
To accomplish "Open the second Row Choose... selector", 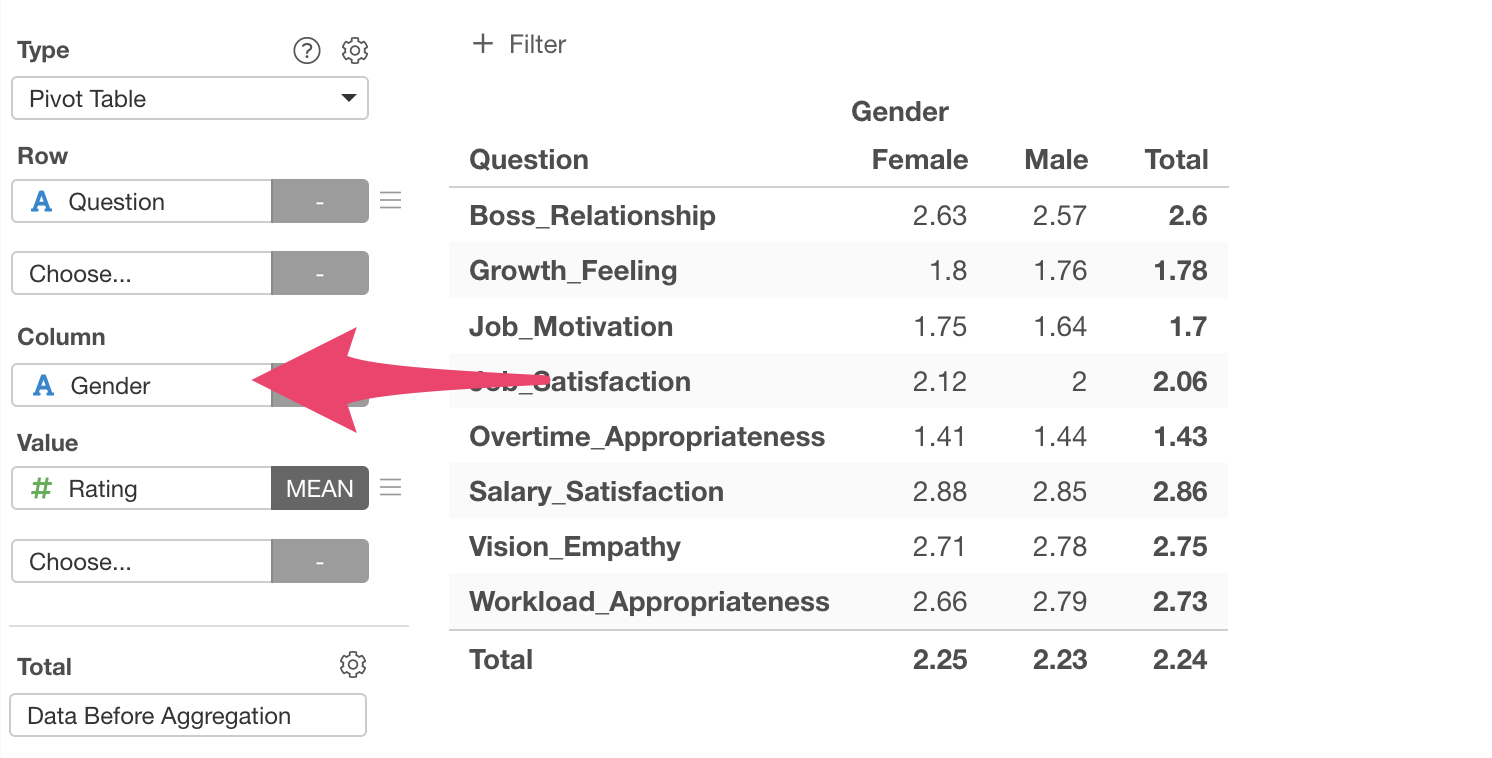I will coord(142,274).
